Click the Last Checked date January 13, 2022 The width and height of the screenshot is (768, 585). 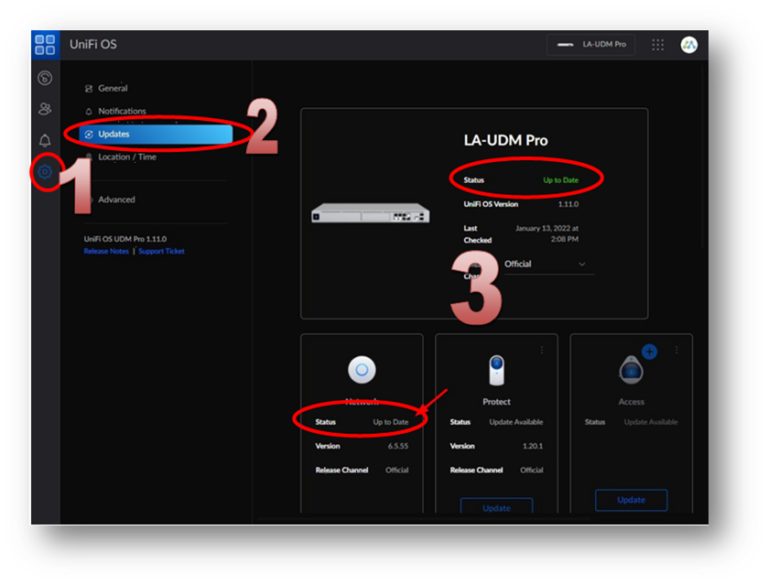click(547, 234)
